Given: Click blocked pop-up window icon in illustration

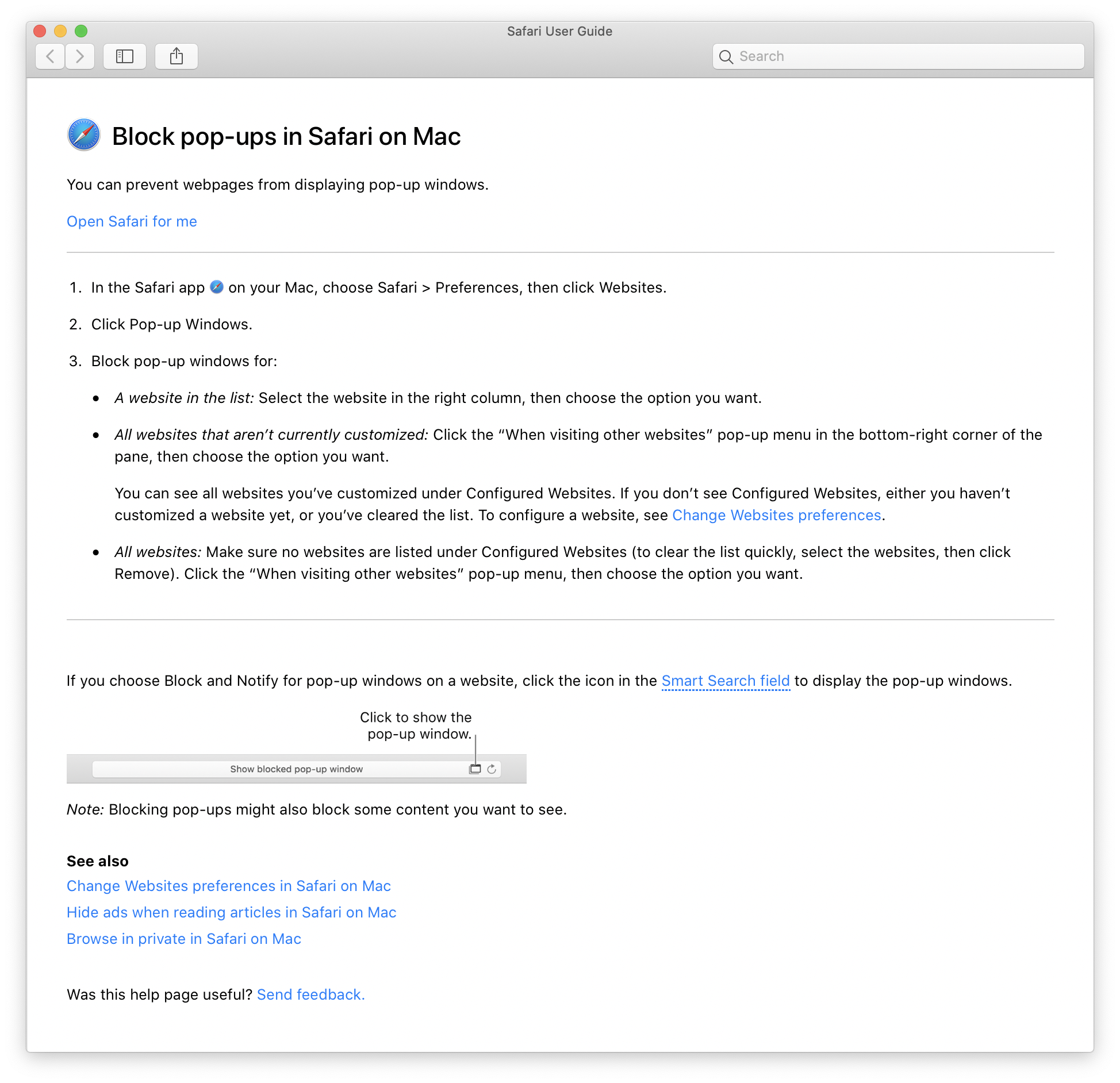Looking at the screenshot, I should point(475,769).
